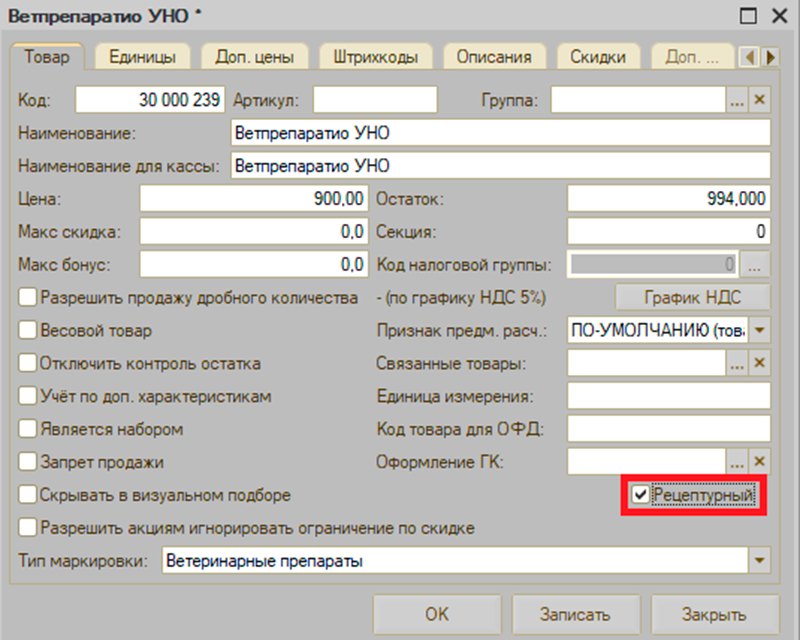Focus the Артикул input field
800x640 pixels.
pos(375,99)
